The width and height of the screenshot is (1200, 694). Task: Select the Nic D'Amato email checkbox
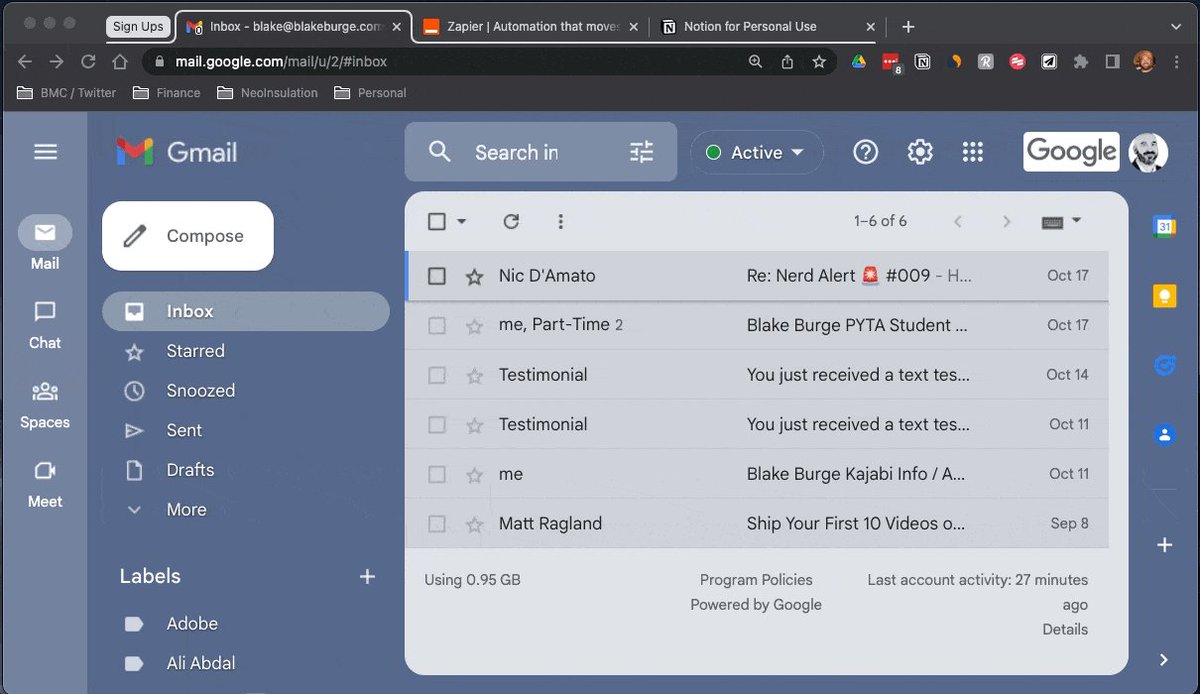437,275
